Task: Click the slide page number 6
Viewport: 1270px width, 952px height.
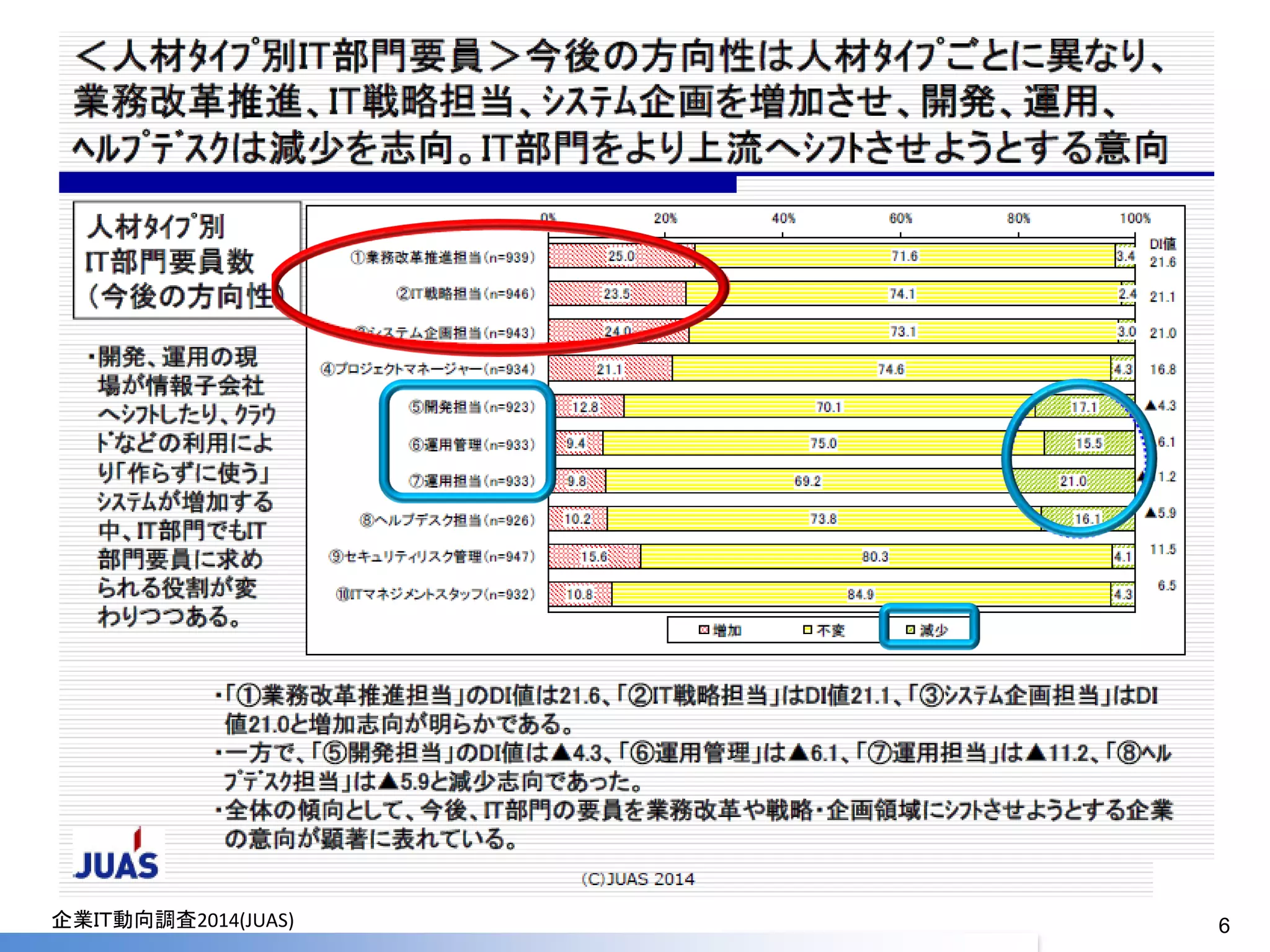Action: click(1223, 925)
